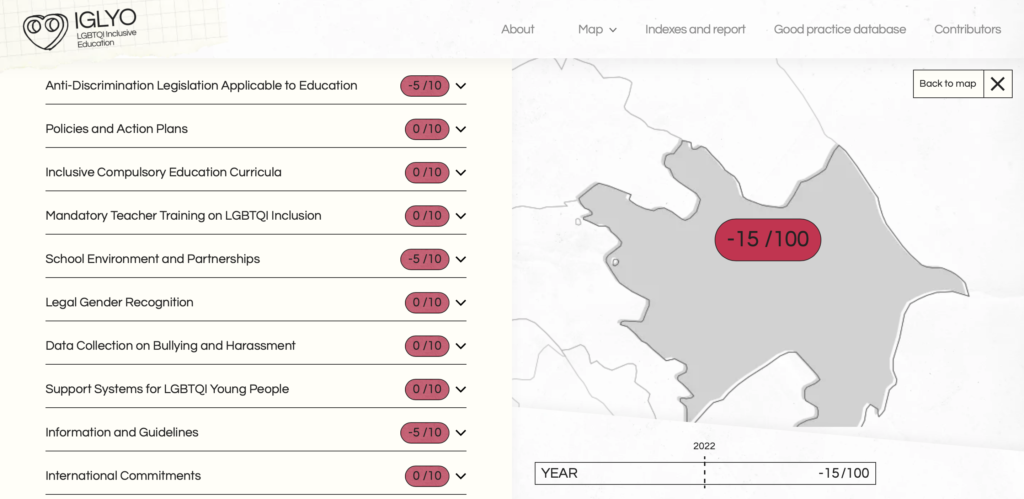Viewport: 1024px width, 499px height.
Task: Open the About menu item
Action: tap(517, 30)
